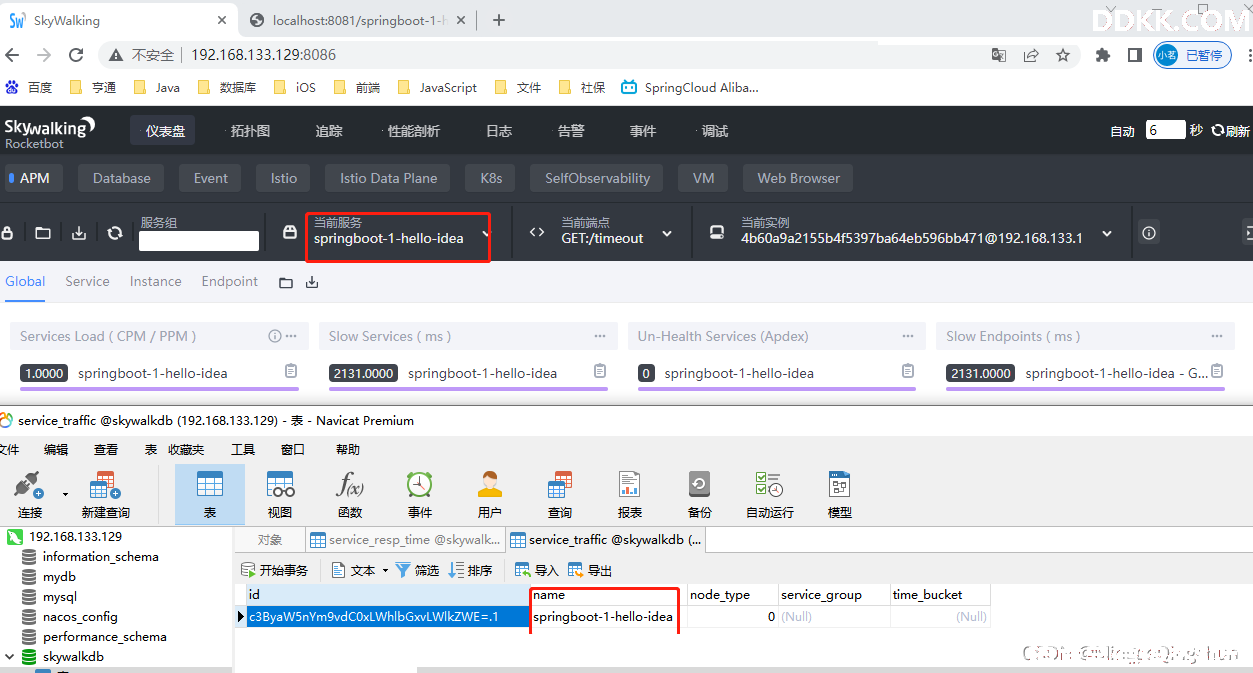The image size is (1253, 673).
Task: Open the 性能剖析 profiling page
Action: (412, 131)
